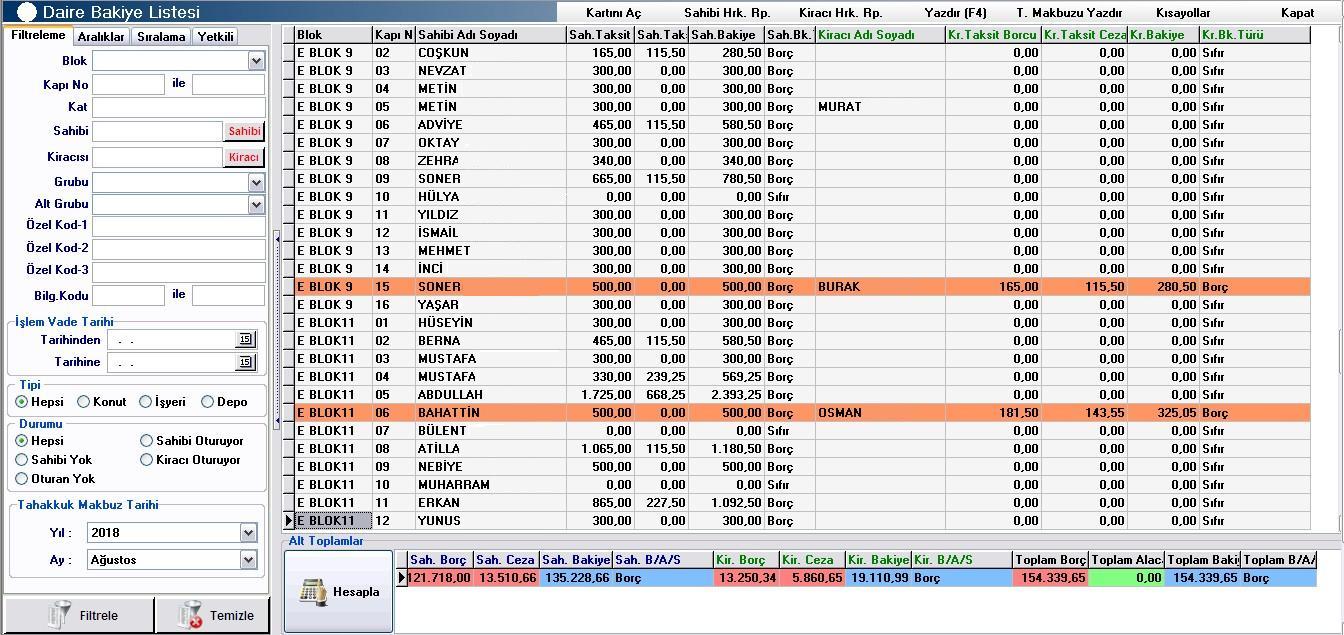Click the Kr.Bk.Türü column header
The height and width of the screenshot is (635, 1344).
[1255, 35]
